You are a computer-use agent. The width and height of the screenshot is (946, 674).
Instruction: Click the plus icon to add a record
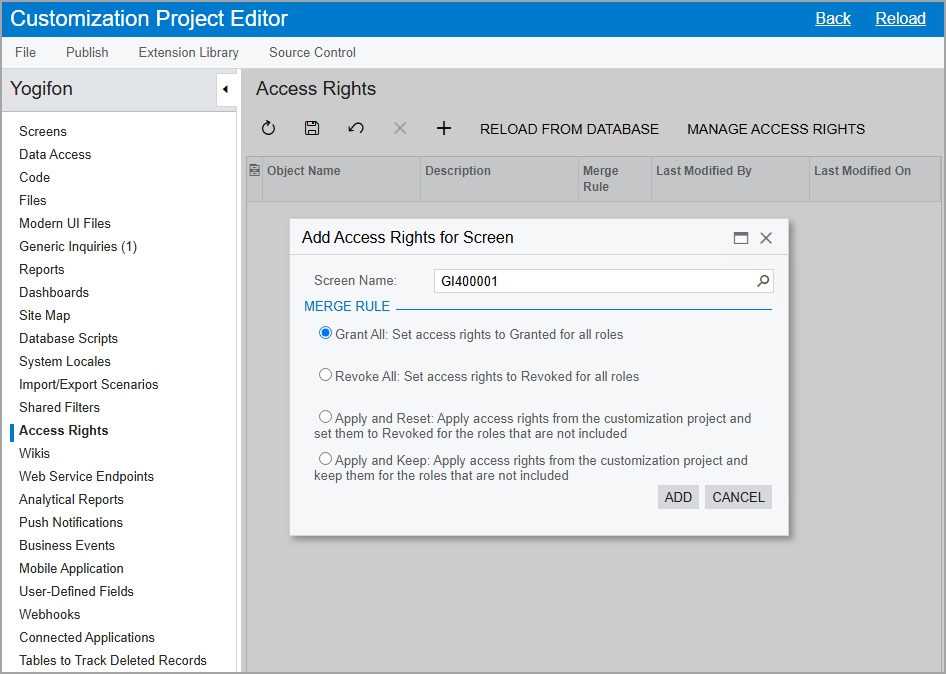click(444, 128)
